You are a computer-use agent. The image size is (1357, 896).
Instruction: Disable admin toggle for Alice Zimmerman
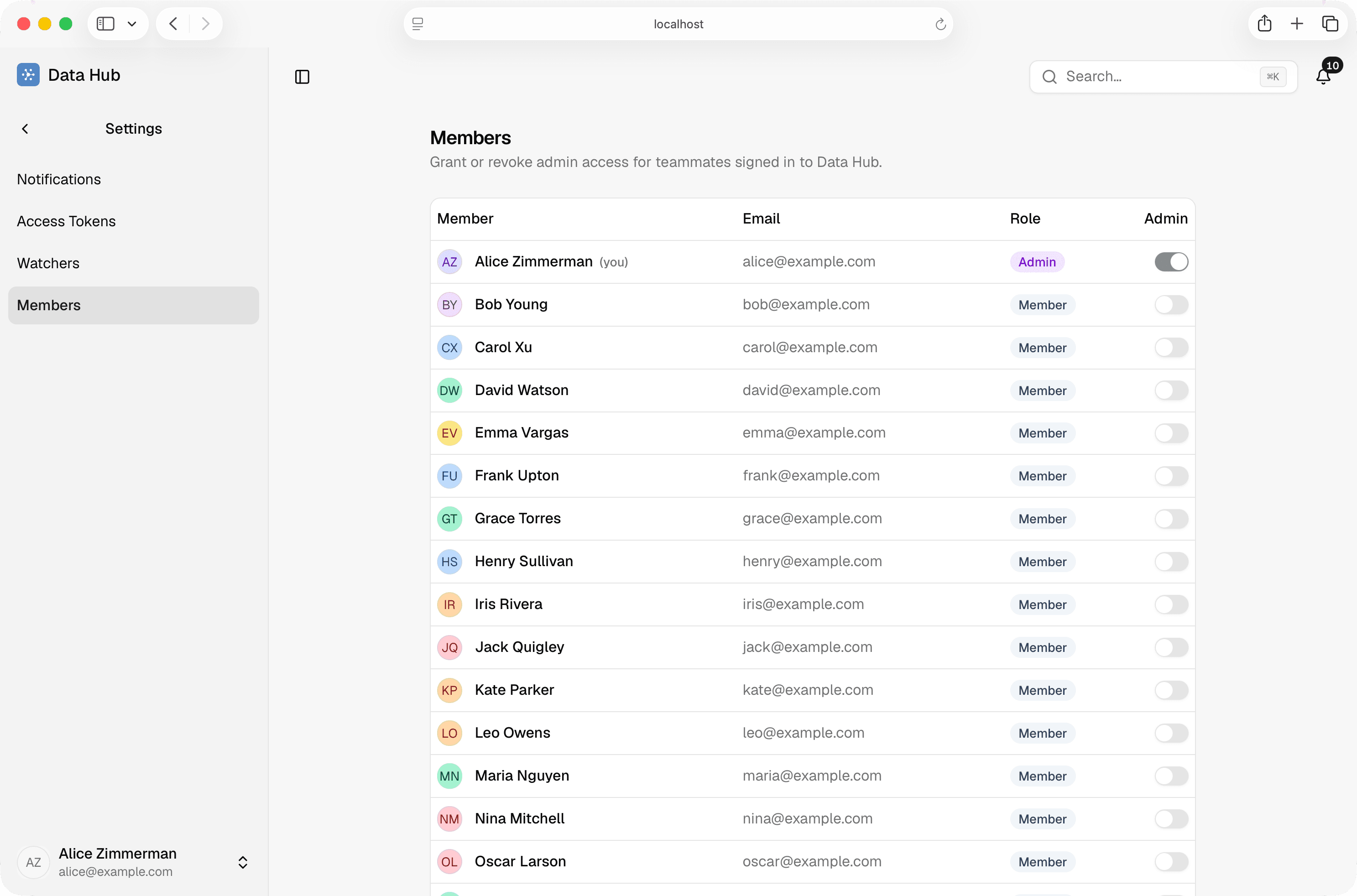(1171, 262)
